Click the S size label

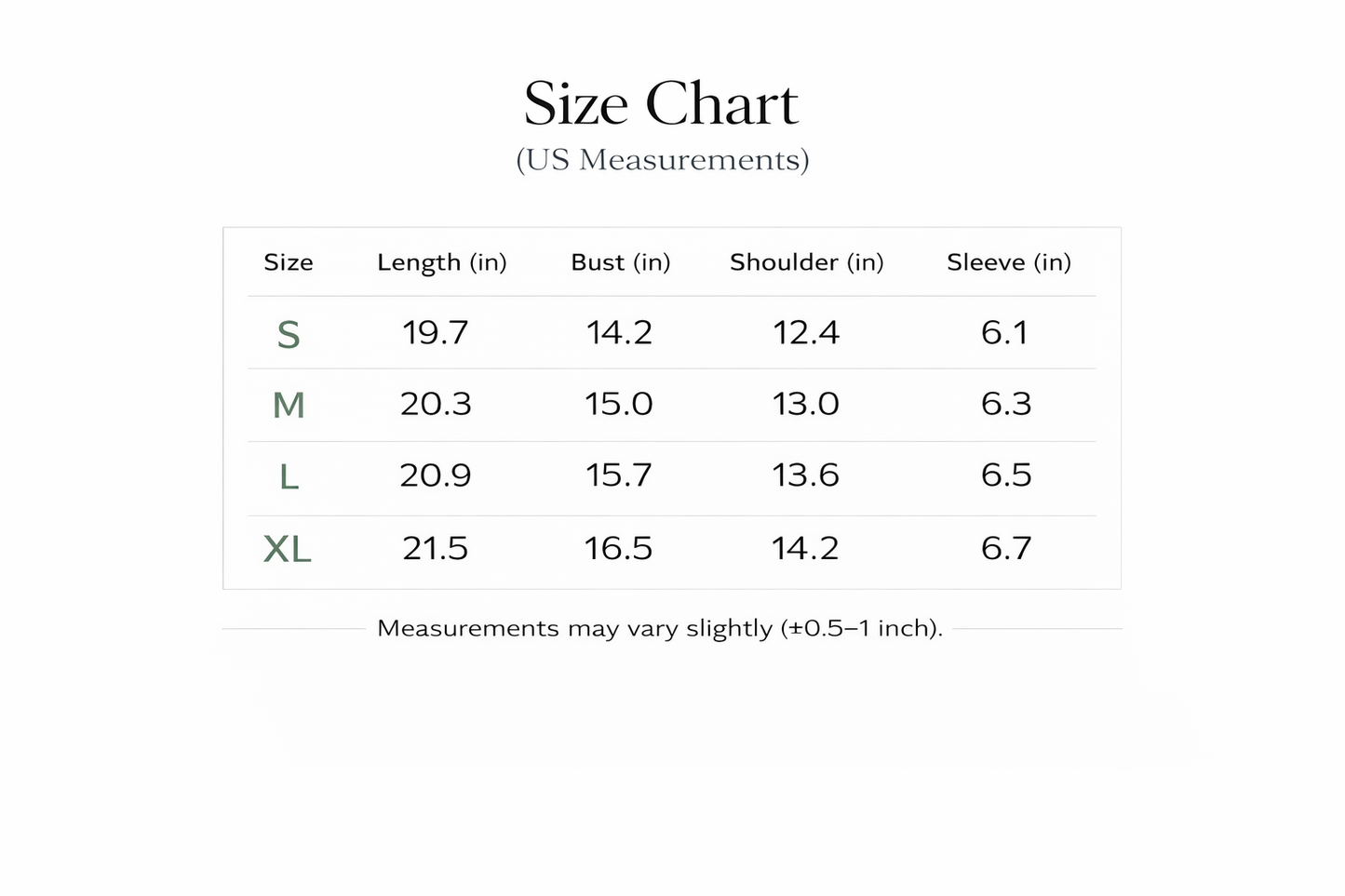pyautogui.click(x=289, y=334)
